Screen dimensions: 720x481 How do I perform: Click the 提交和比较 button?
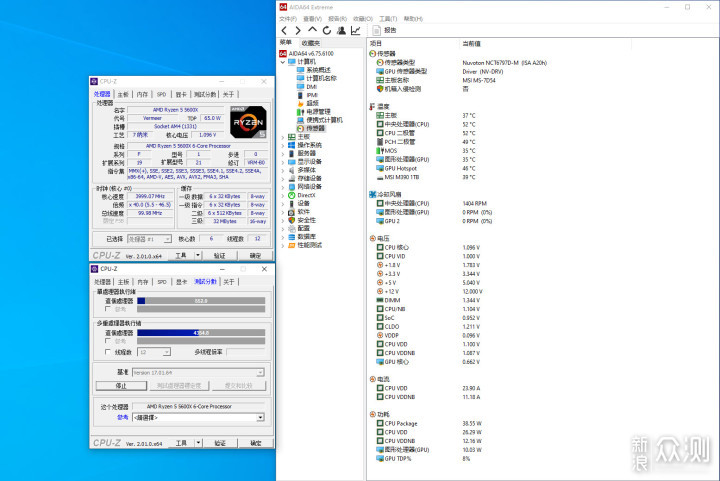(239, 386)
